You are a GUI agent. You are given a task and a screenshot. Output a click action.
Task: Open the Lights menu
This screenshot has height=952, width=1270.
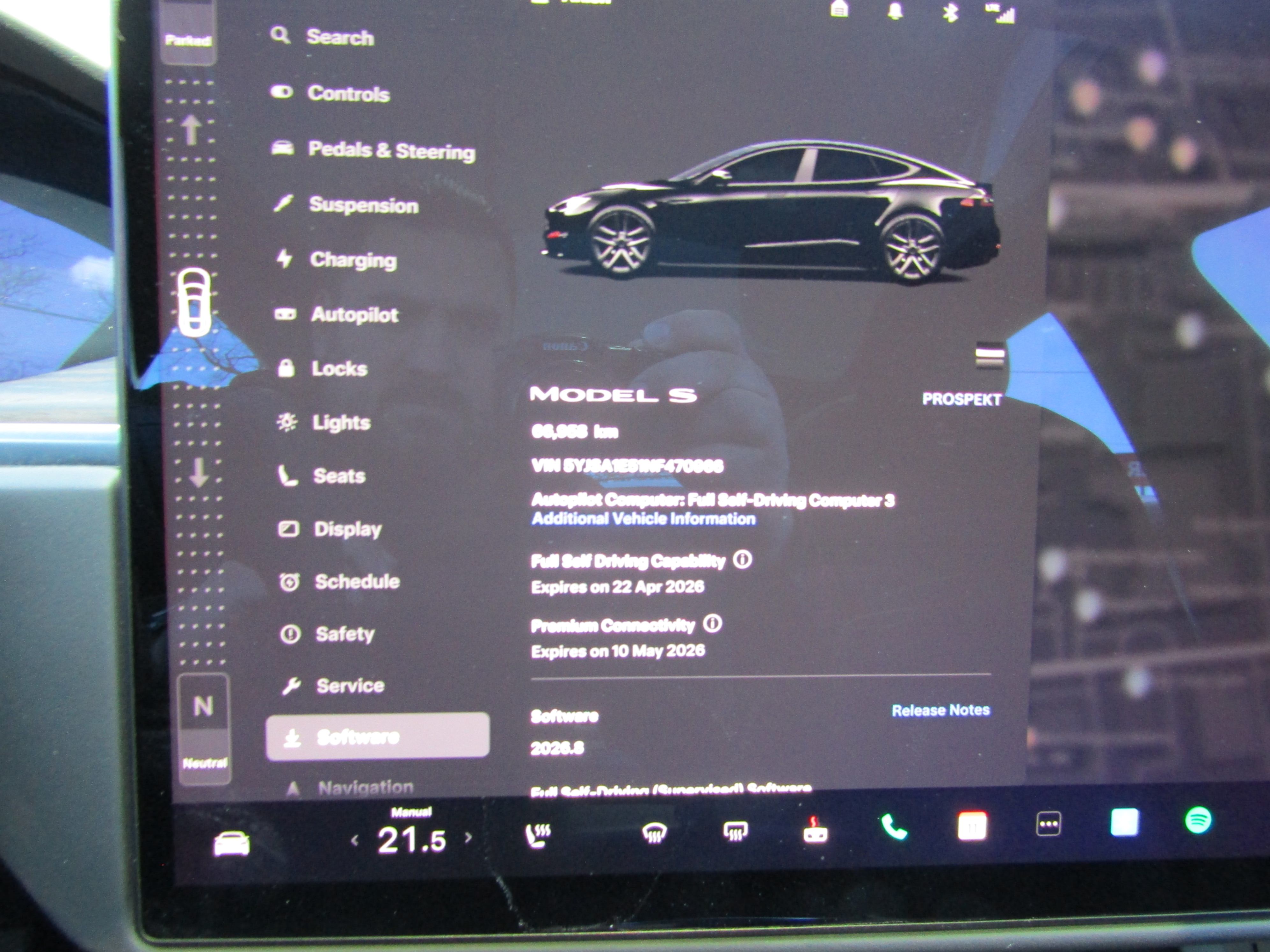tap(324, 423)
